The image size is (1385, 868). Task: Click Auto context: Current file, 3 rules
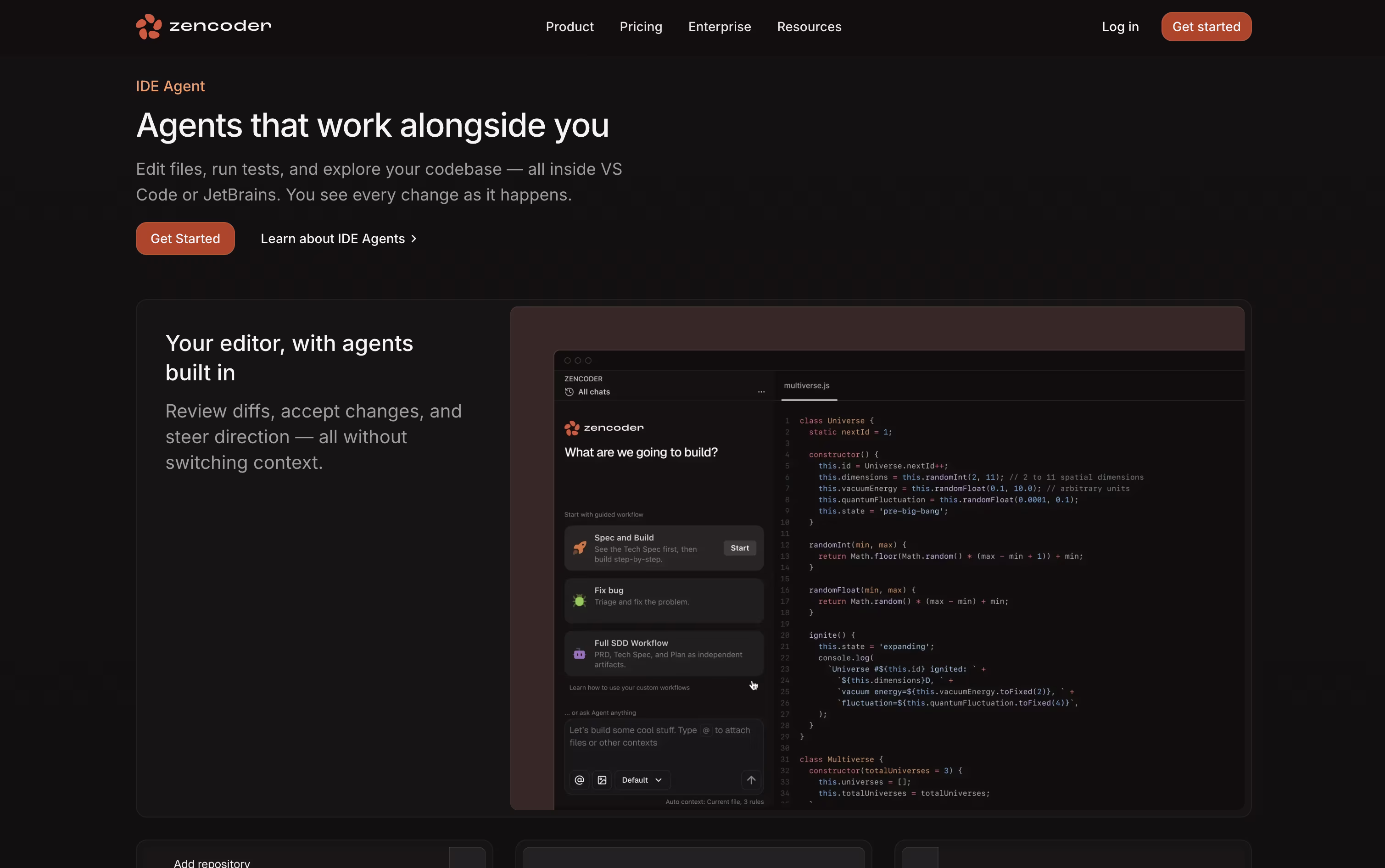coord(715,801)
